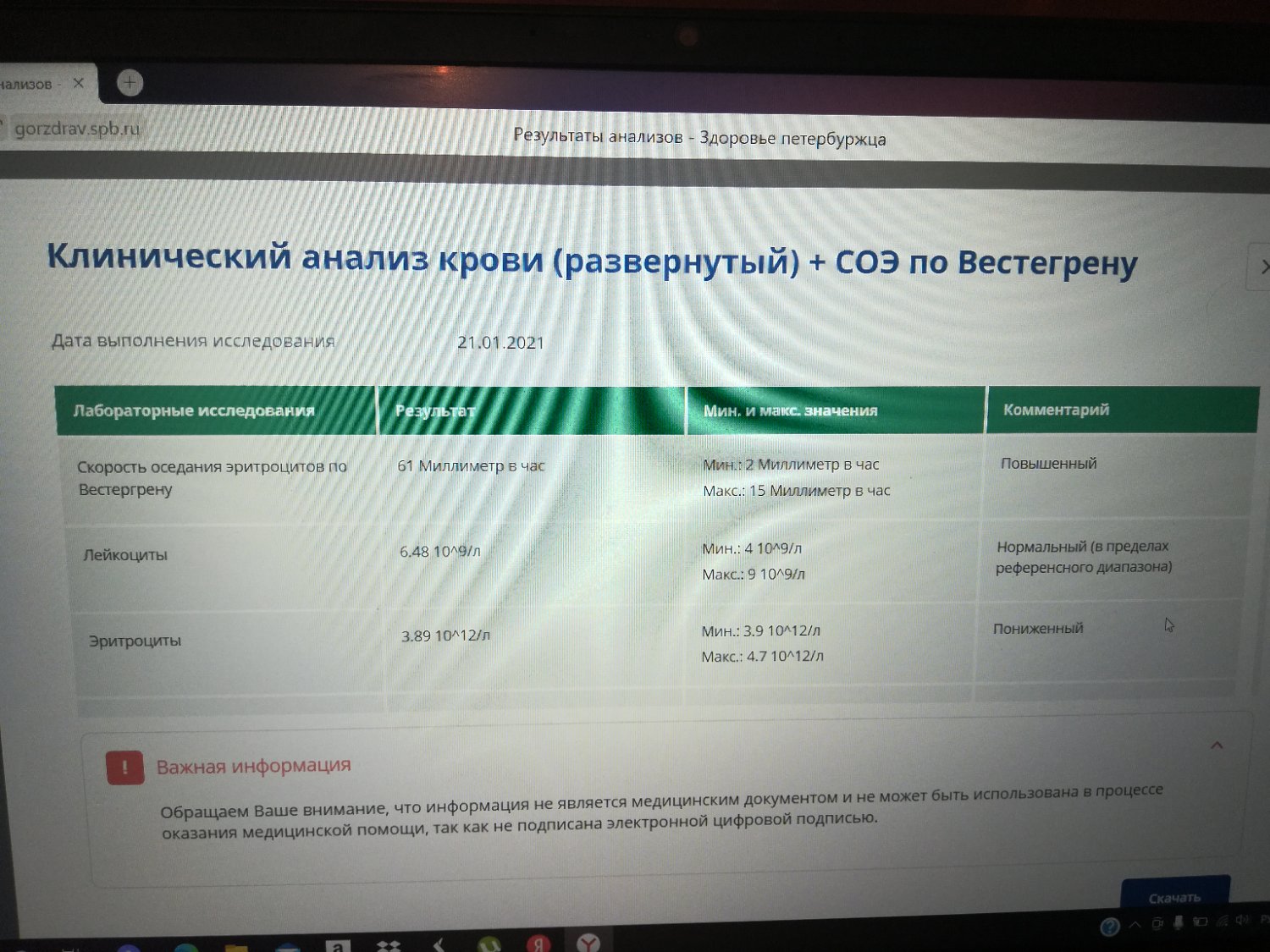1270x952 pixels.
Task: Select the value 3.89 10^12/л
Action: pos(445,636)
